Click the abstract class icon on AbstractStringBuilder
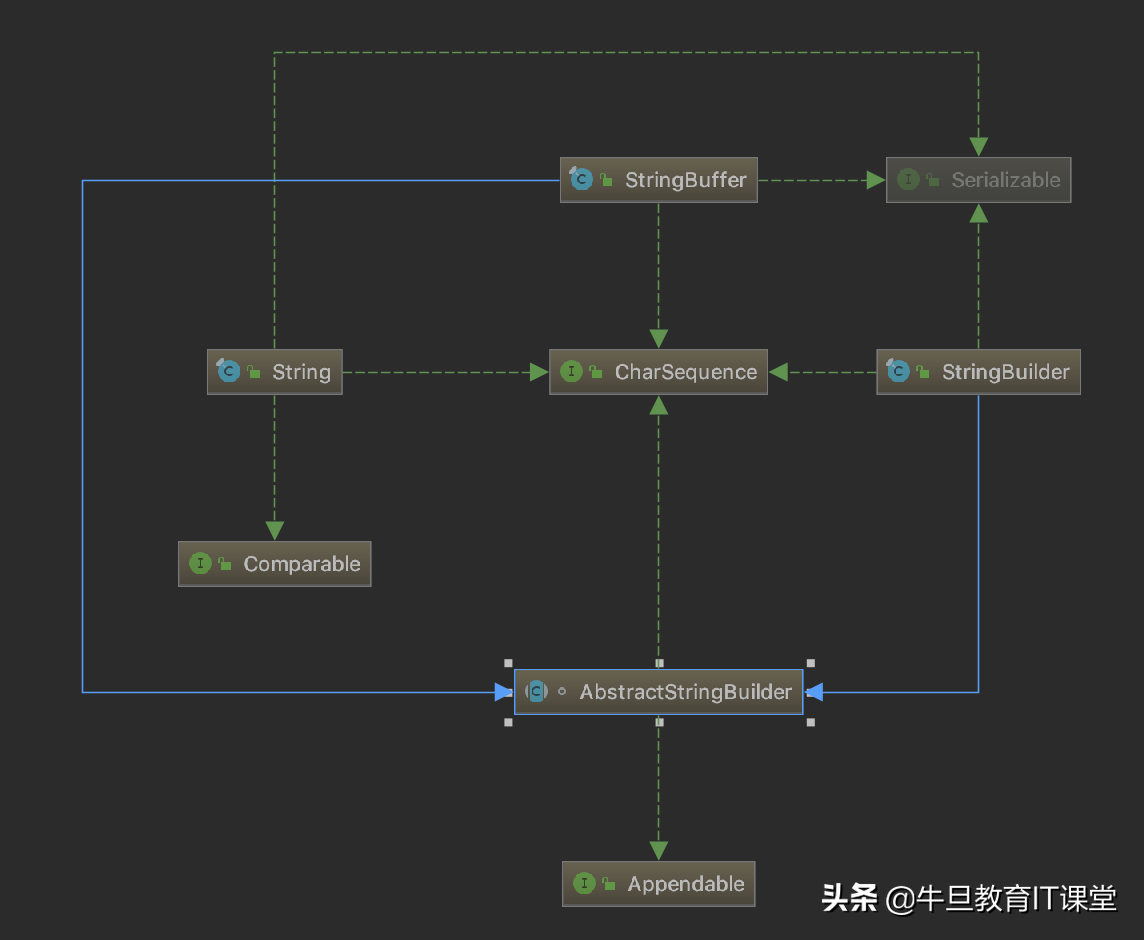The height and width of the screenshot is (940, 1144). (537, 691)
